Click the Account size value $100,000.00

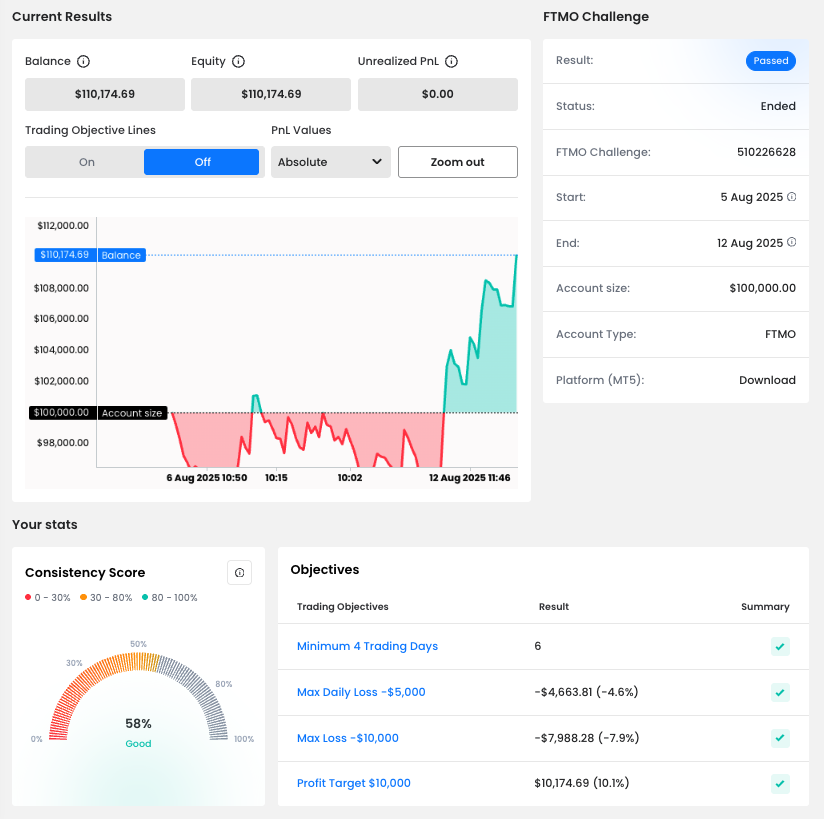coord(763,288)
